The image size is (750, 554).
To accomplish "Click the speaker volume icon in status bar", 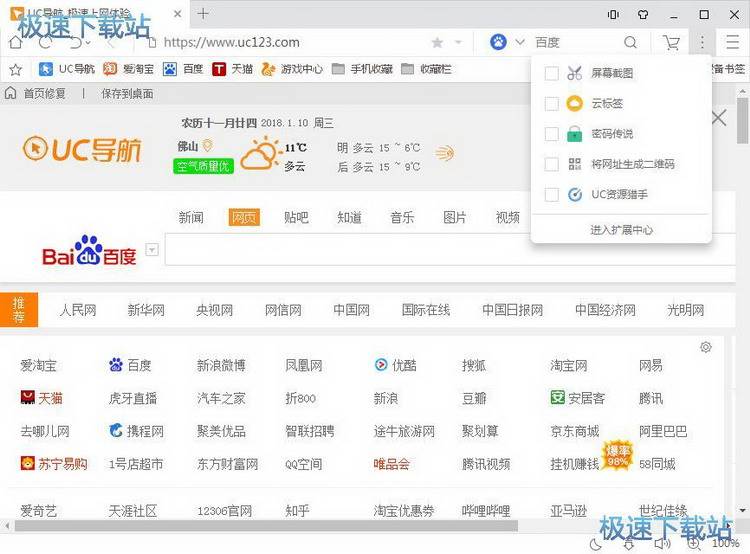I will (x=662, y=544).
